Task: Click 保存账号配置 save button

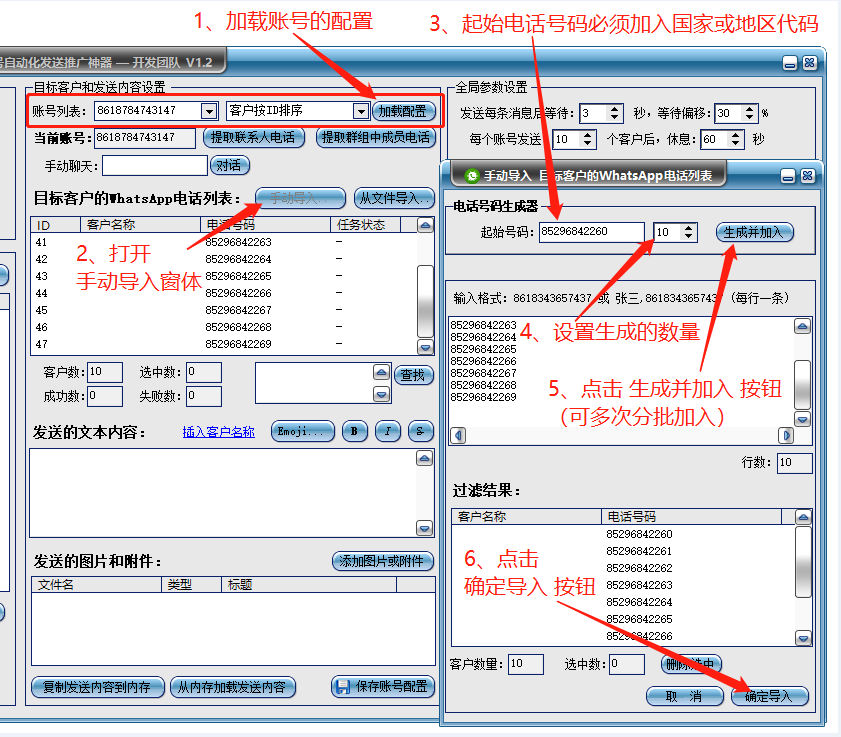Action: (383, 686)
